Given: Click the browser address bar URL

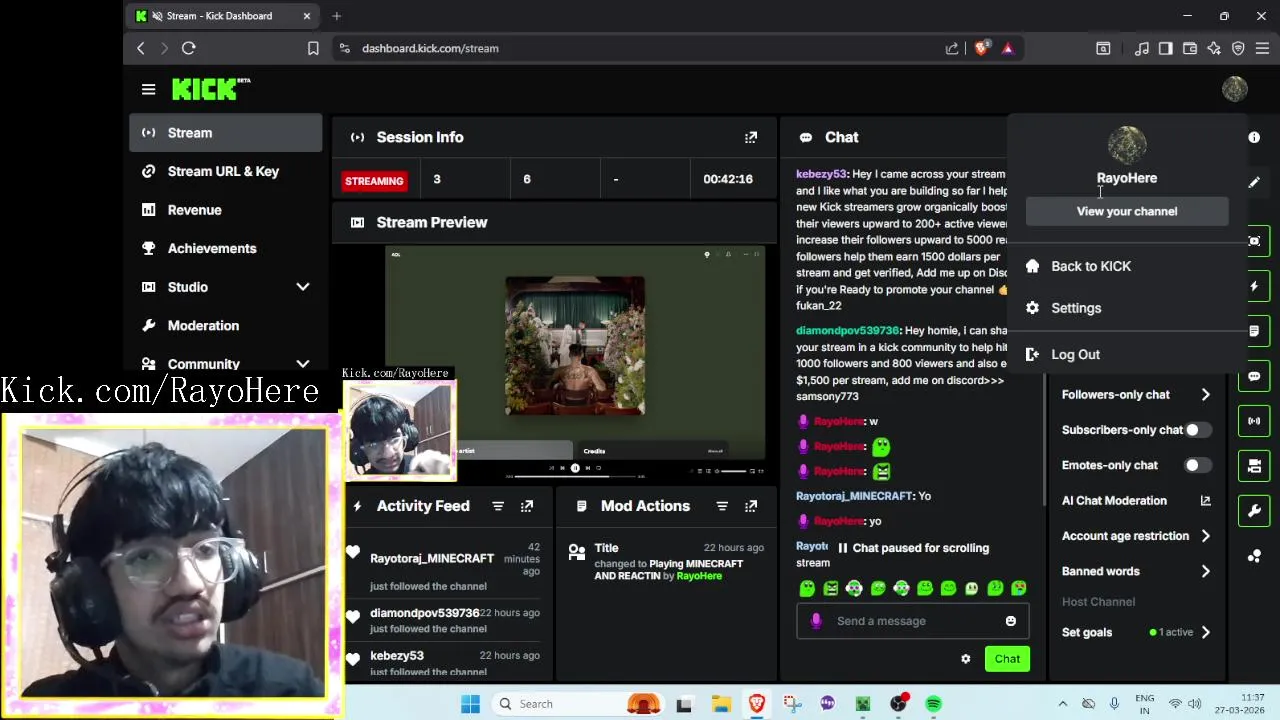Looking at the screenshot, I should 430,48.
